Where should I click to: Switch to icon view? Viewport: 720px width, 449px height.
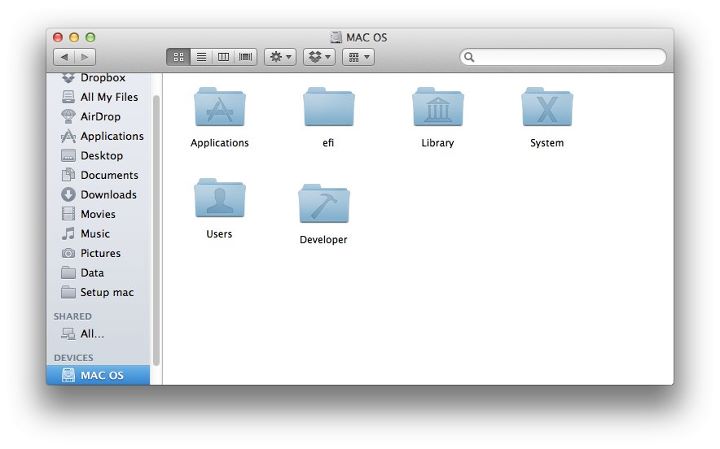coord(178,57)
